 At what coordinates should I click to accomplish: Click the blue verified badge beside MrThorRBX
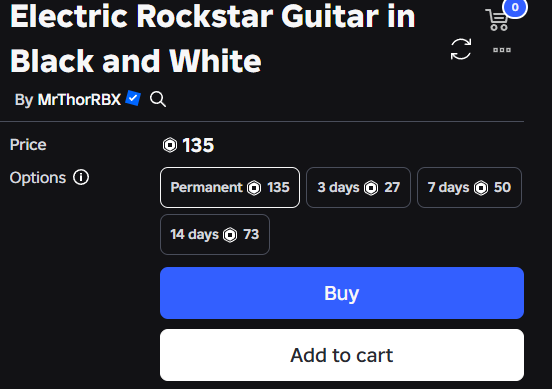pyautogui.click(x=133, y=98)
